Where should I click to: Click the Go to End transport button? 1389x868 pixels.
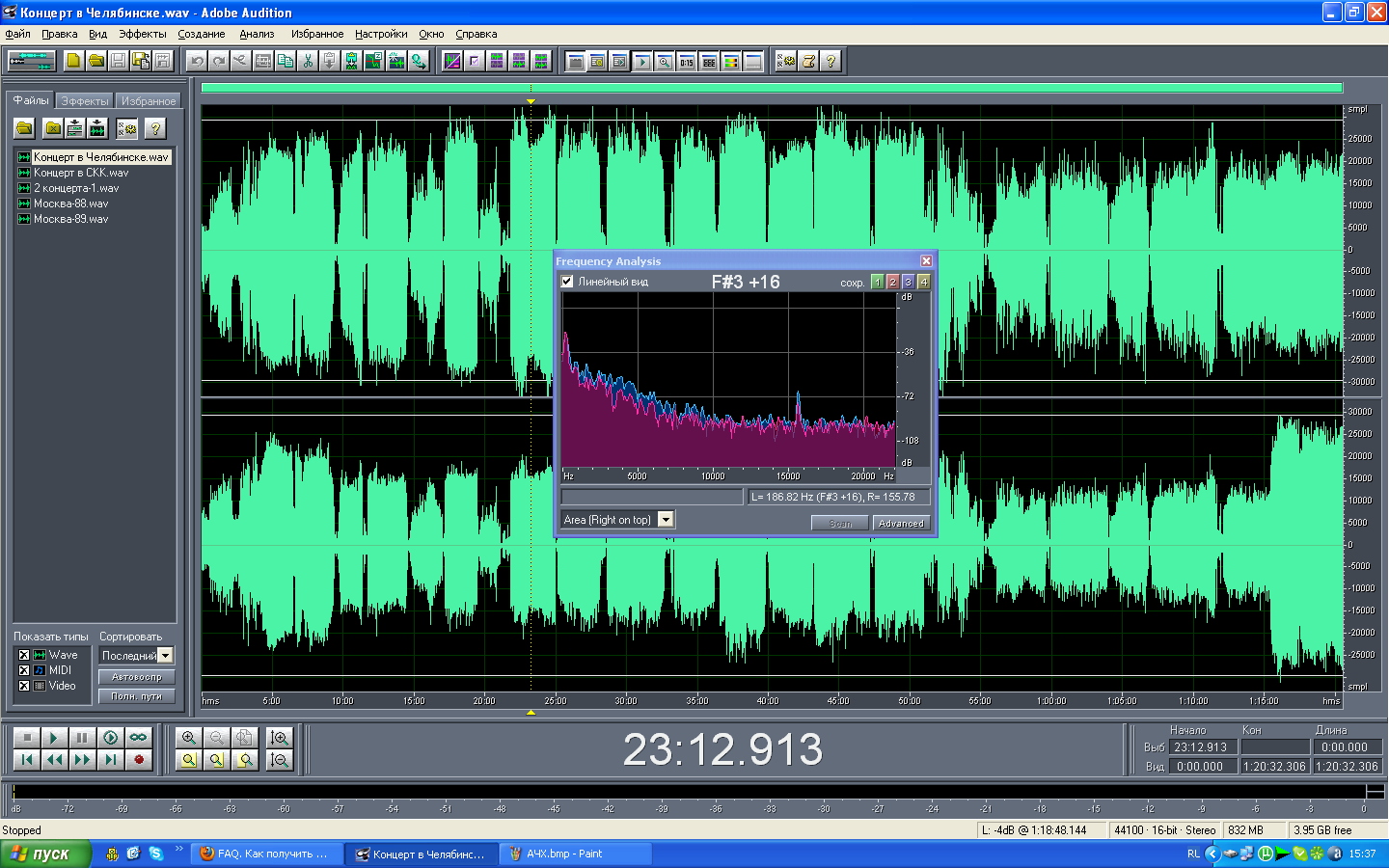(111, 760)
